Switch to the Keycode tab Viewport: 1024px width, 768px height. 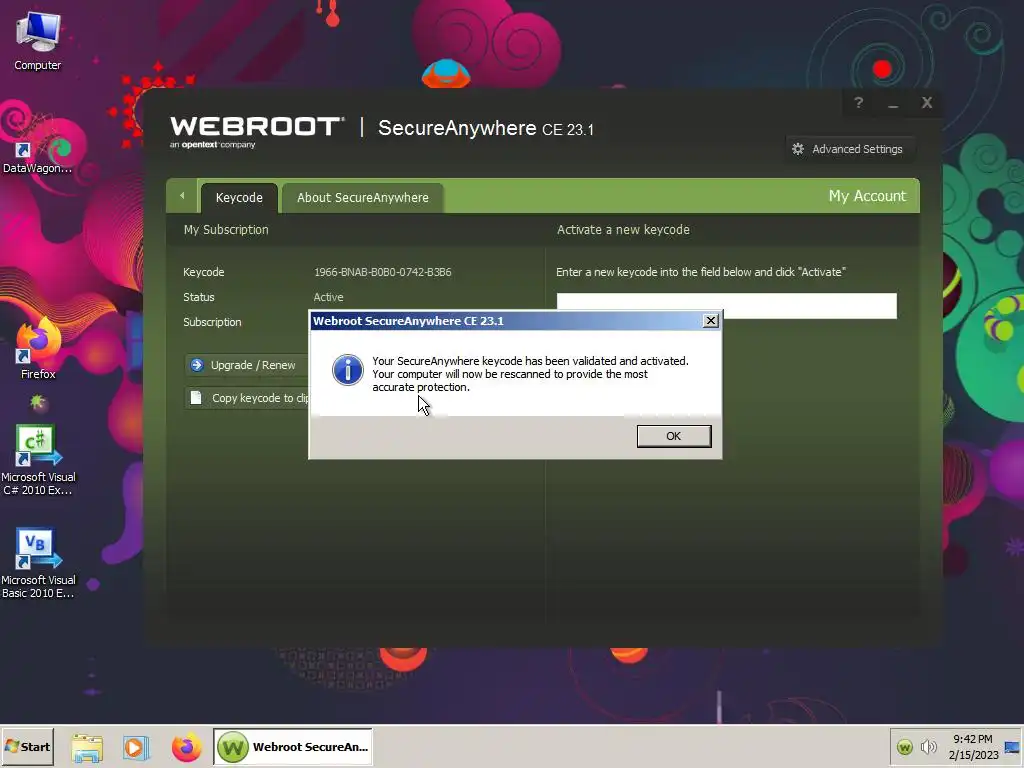click(239, 198)
